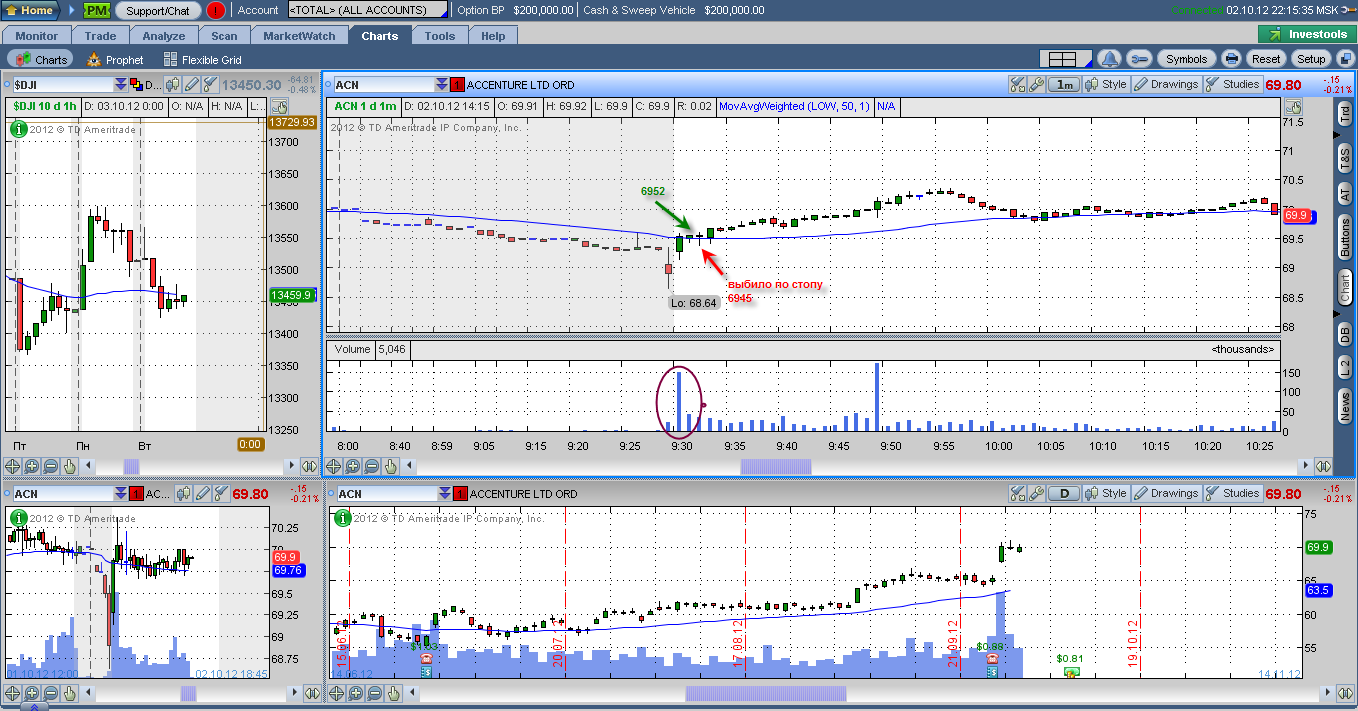1358x711 pixels.
Task: Go to the MarketWatch tab
Action: [299, 36]
